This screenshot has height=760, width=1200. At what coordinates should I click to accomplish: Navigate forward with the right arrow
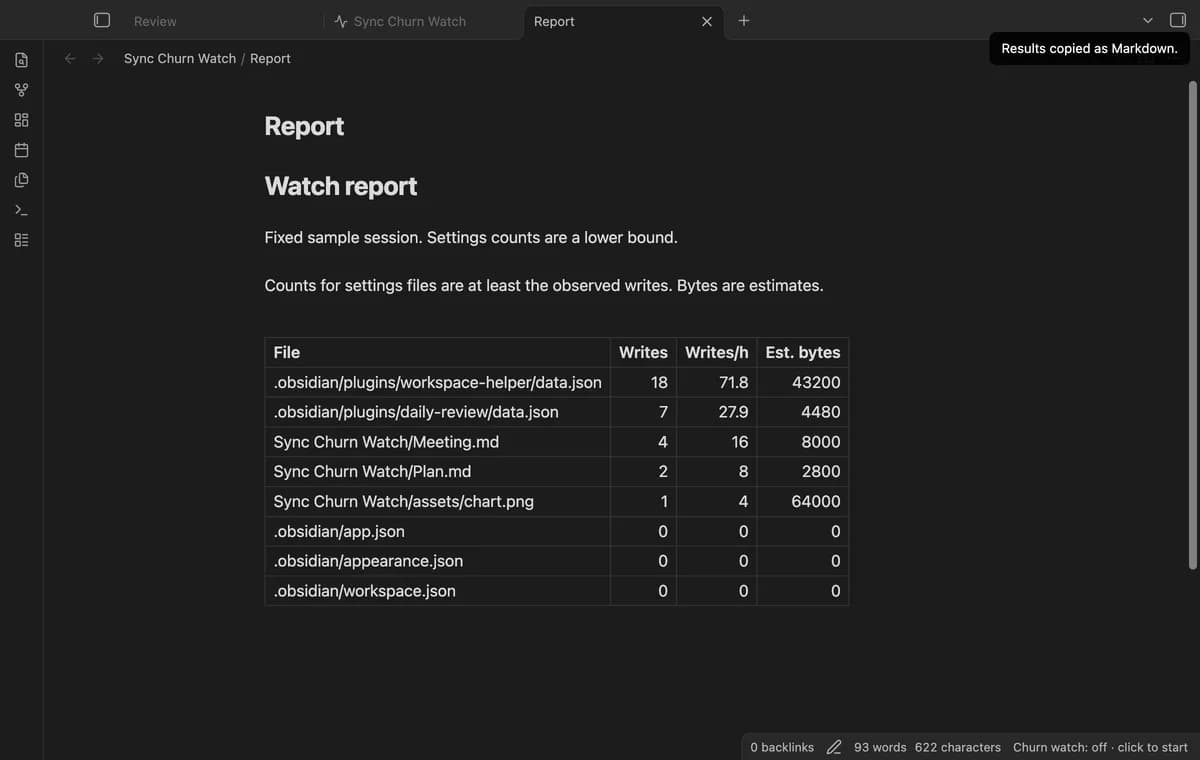click(98, 58)
